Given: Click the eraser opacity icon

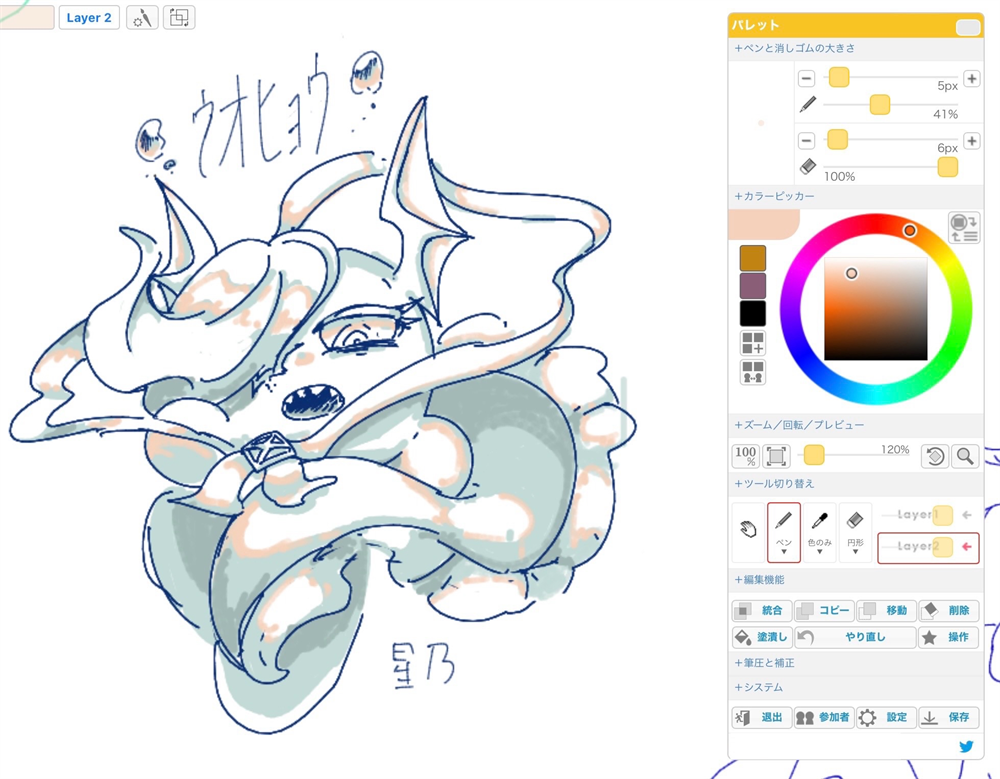Looking at the screenshot, I should (807, 167).
